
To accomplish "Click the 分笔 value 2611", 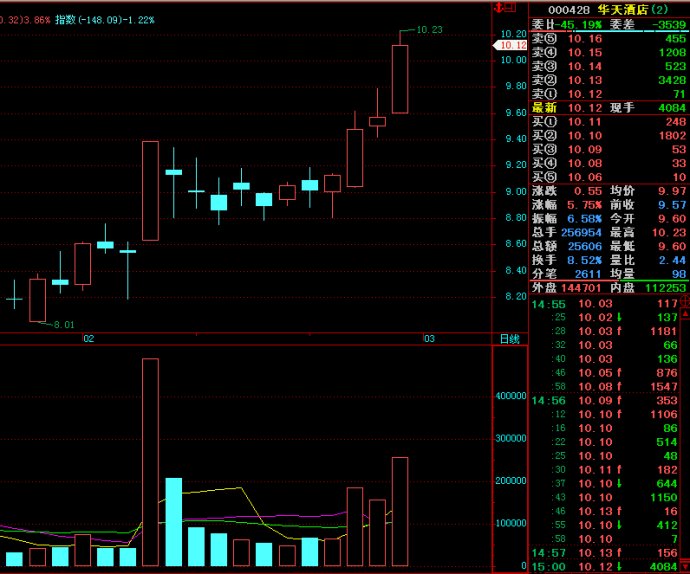I will [x=588, y=274].
